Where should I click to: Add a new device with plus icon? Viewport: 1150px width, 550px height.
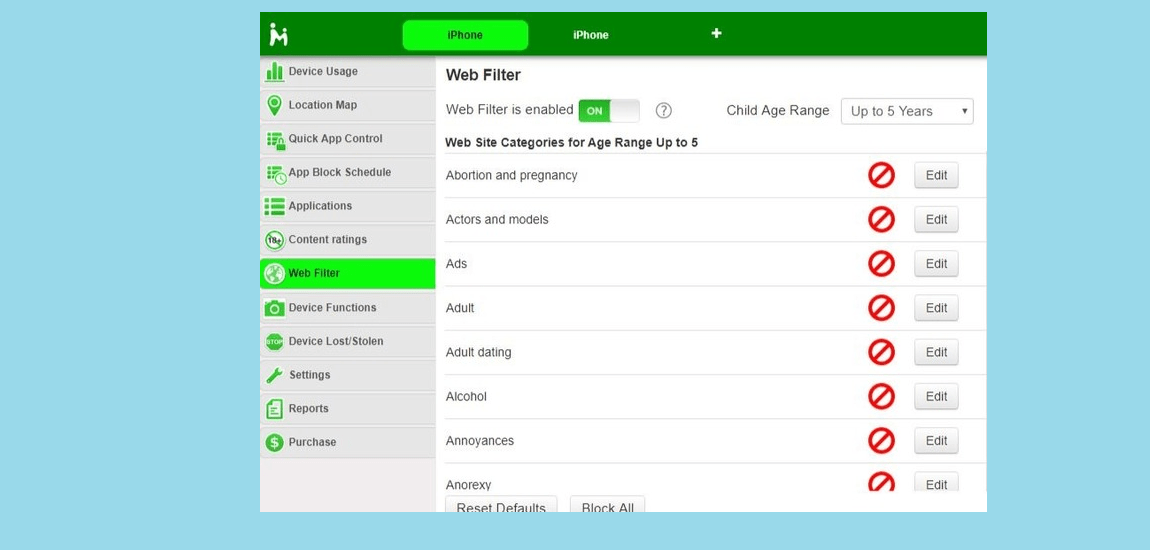click(x=717, y=33)
